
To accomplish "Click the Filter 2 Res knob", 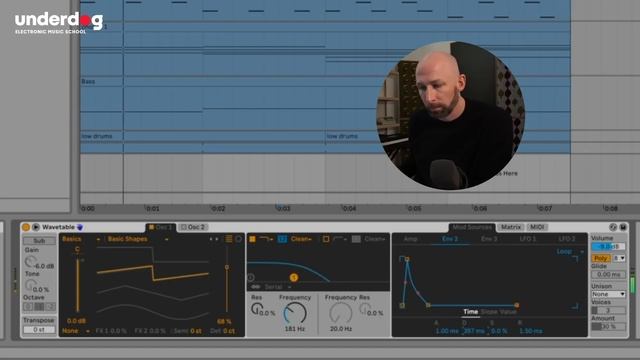I will (365, 309).
